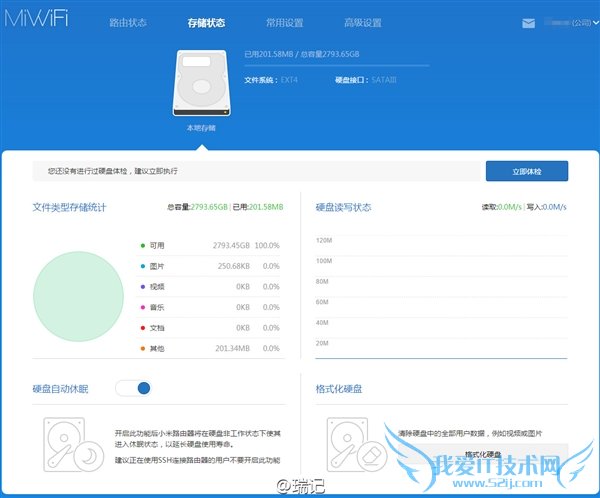Open the 高级设置 tab
This screenshot has height=498, width=600.
pyautogui.click(x=363, y=23)
